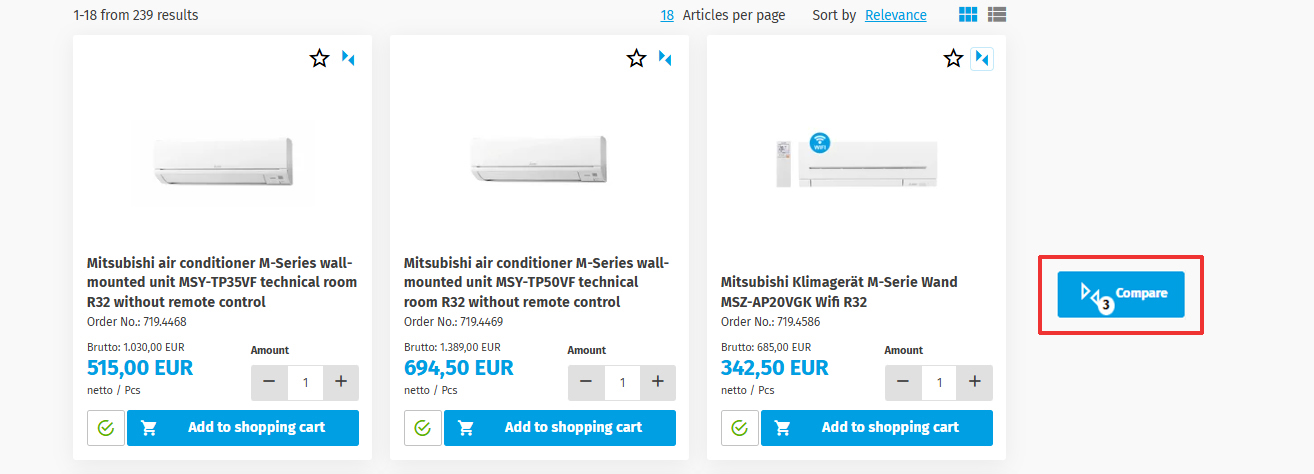This screenshot has height=474, width=1314.
Task: Star the MSY-TP50VF air conditioner
Action: [x=636, y=59]
